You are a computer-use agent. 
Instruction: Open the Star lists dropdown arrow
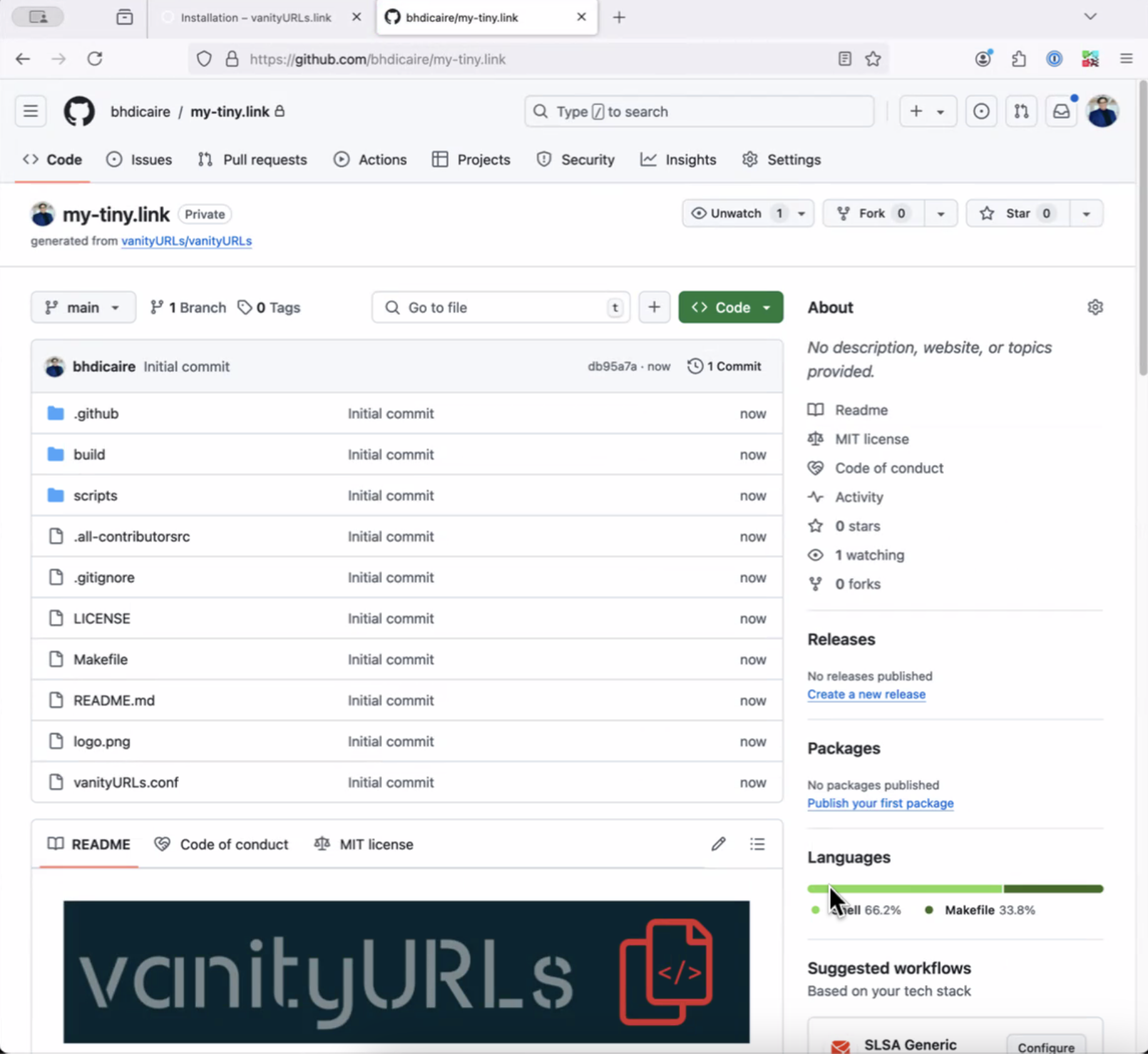point(1087,213)
